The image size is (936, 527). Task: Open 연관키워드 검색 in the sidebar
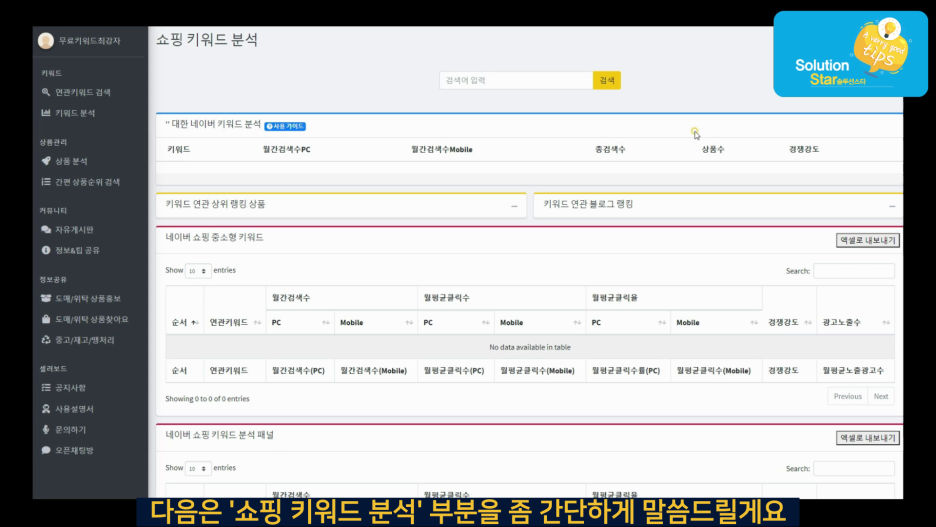pos(83,93)
